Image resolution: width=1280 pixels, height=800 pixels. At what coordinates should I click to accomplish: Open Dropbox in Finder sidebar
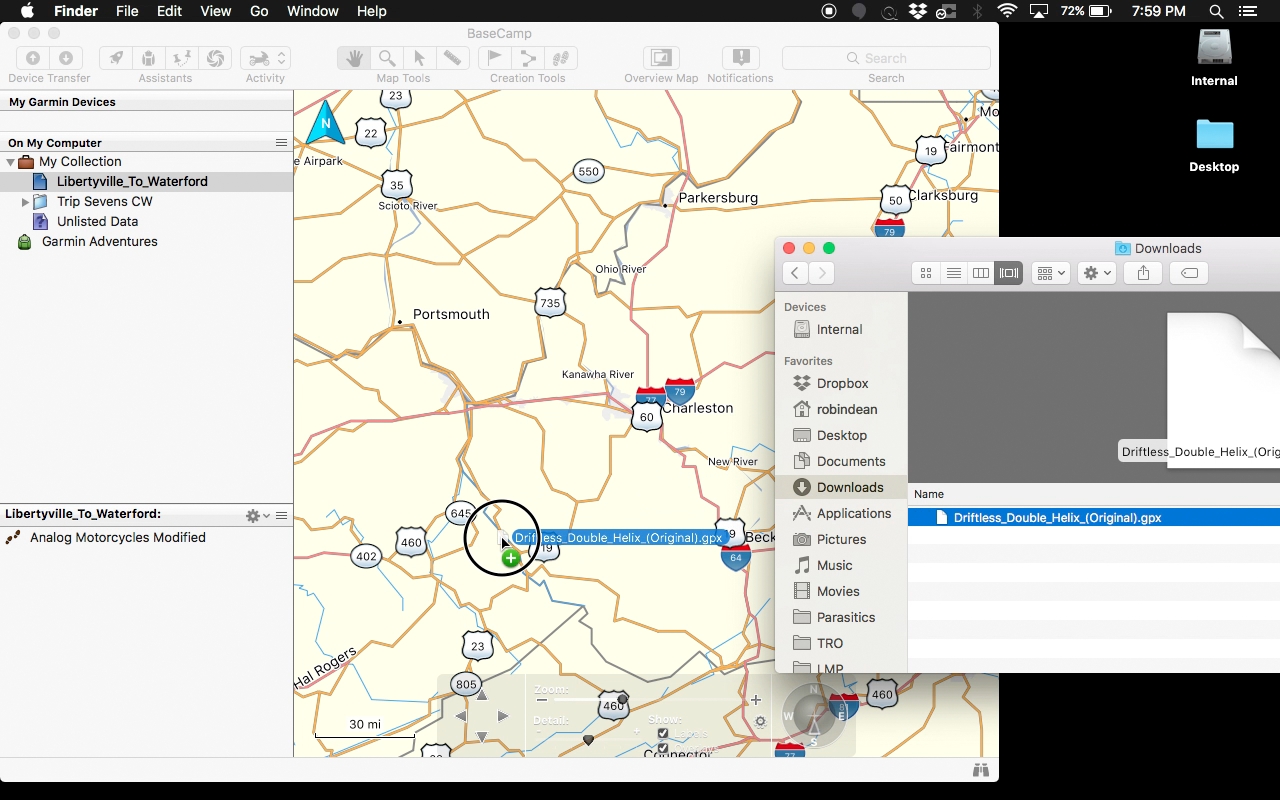(842, 383)
